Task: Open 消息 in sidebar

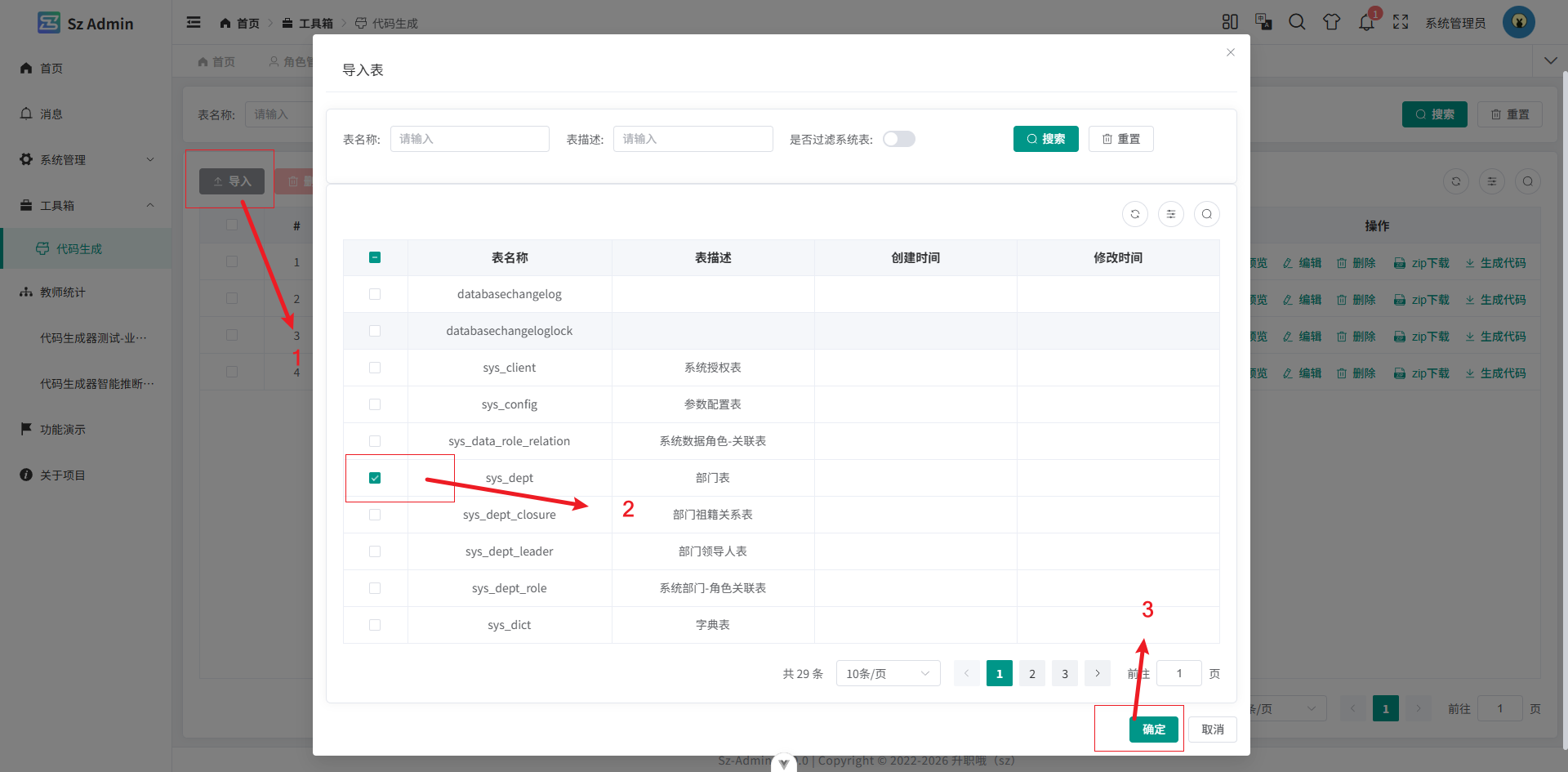Action: pyautogui.click(x=86, y=114)
